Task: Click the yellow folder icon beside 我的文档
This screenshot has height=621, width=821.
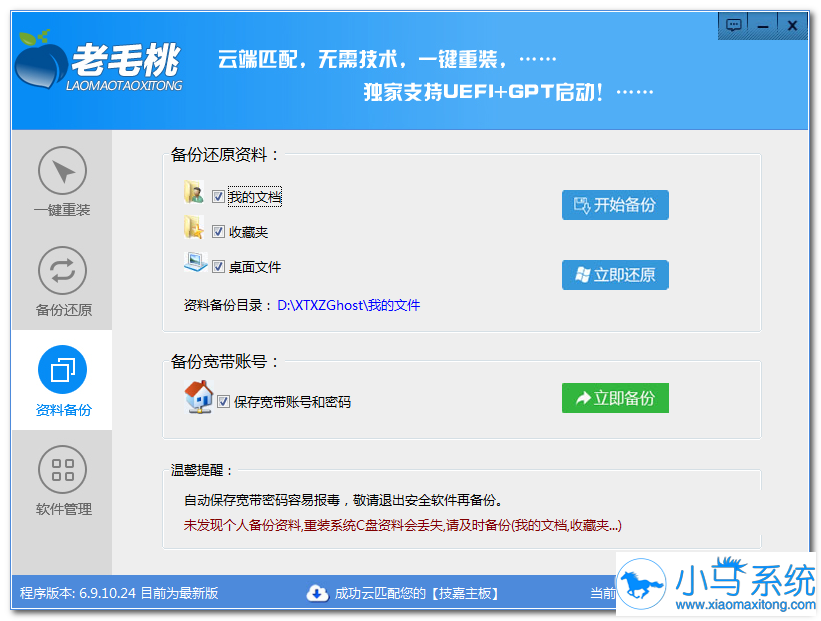Action: pos(194,195)
